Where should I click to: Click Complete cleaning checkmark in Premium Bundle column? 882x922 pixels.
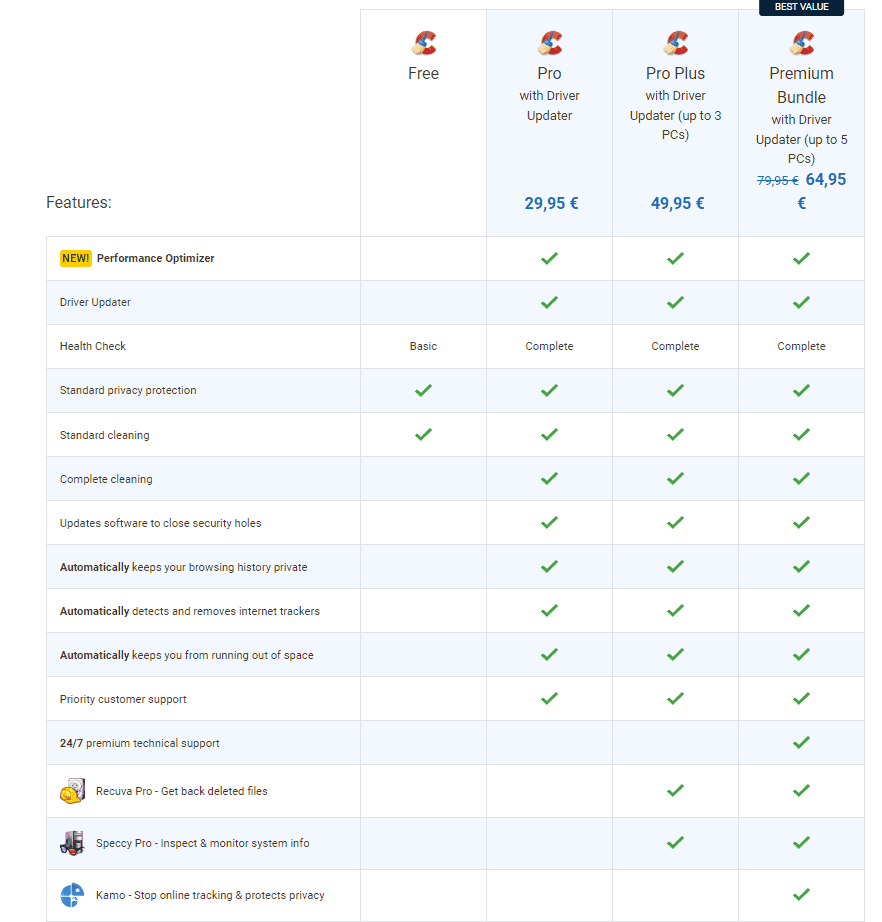tap(801, 479)
